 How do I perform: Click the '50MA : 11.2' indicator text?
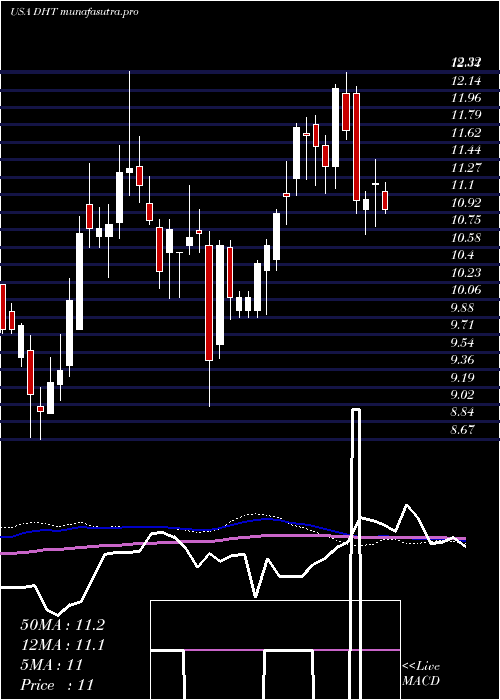pos(62,625)
